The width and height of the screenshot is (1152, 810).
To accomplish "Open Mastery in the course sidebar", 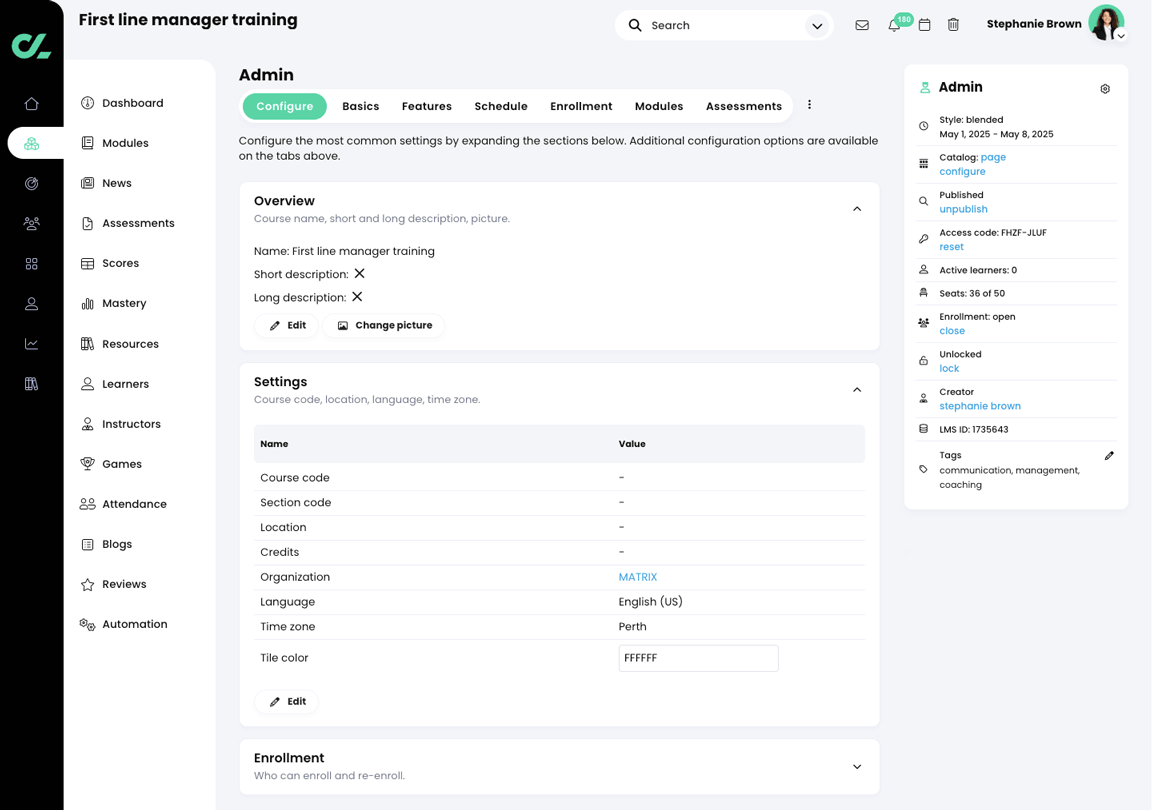I will coord(113,304).
